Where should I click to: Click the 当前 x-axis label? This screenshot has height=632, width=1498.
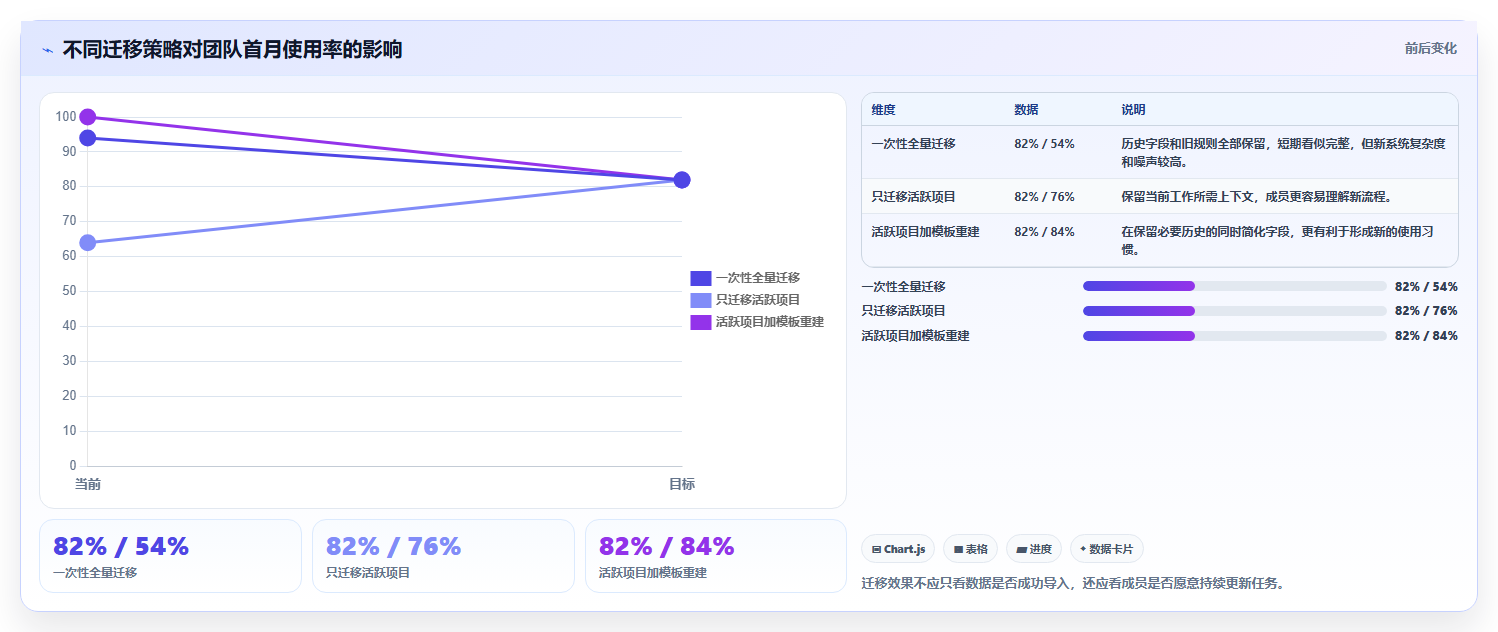(x=88, y=484)
